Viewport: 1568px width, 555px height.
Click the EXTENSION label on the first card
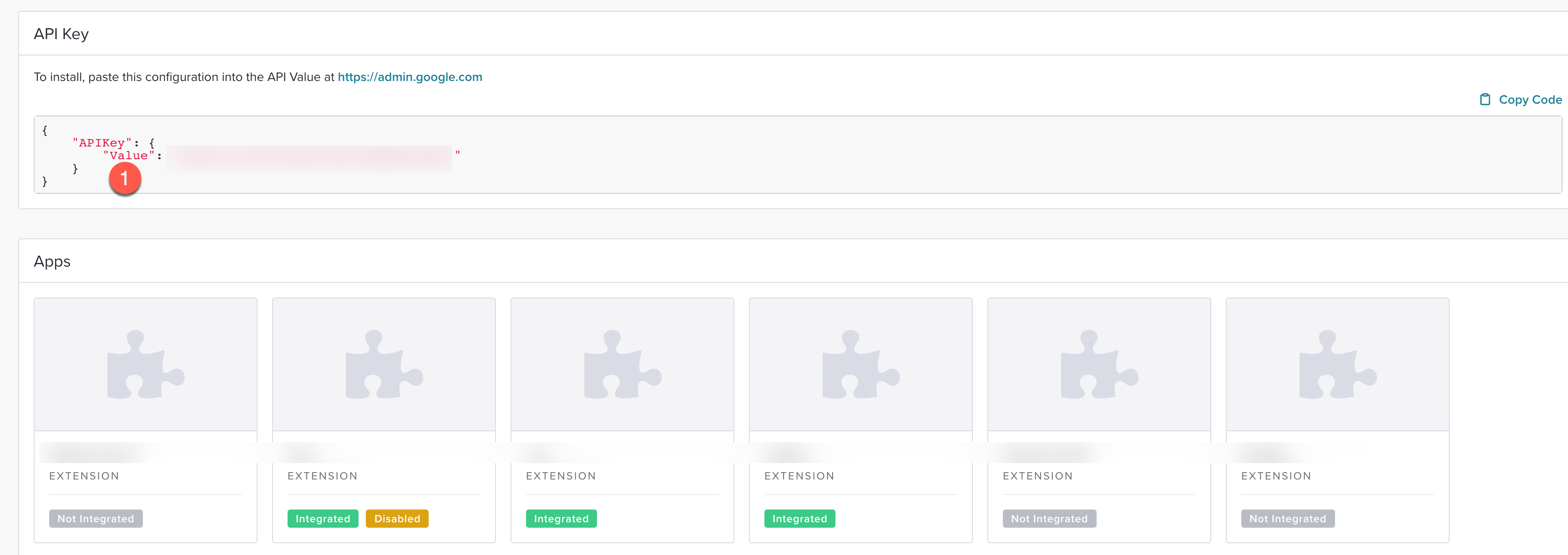pos(84,476)
